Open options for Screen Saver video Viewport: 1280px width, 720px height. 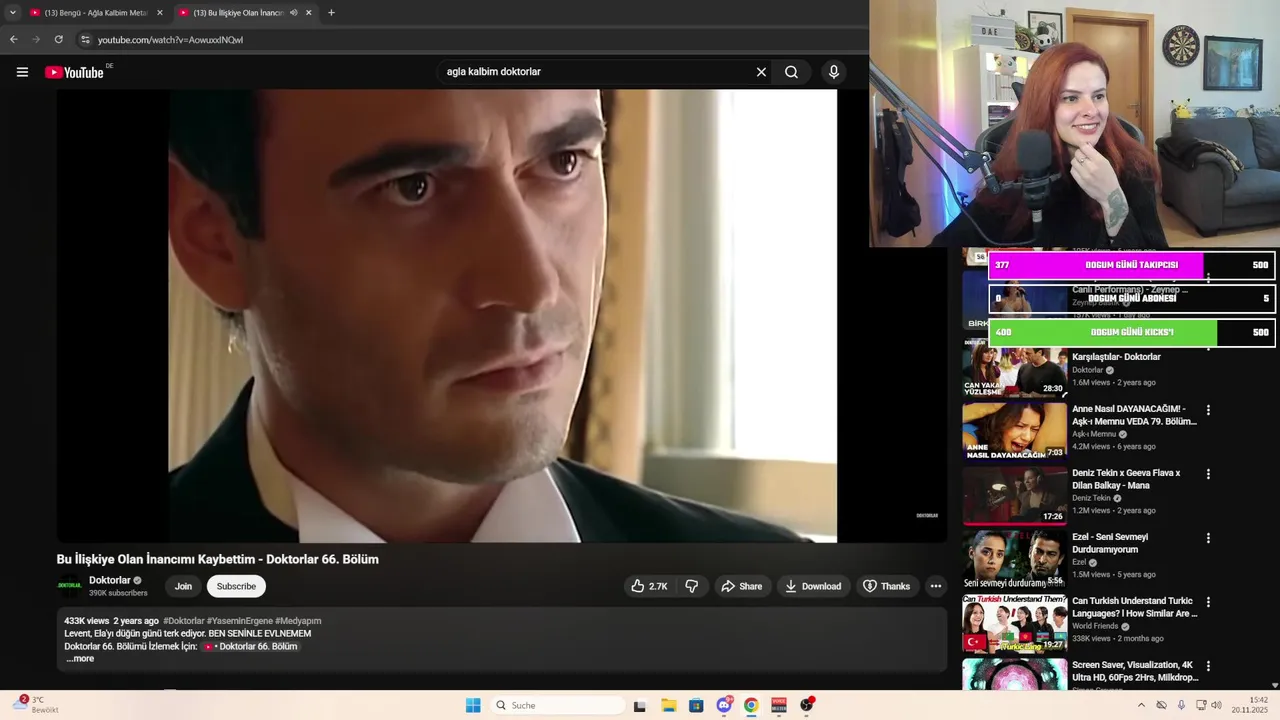pos(1208,666)
